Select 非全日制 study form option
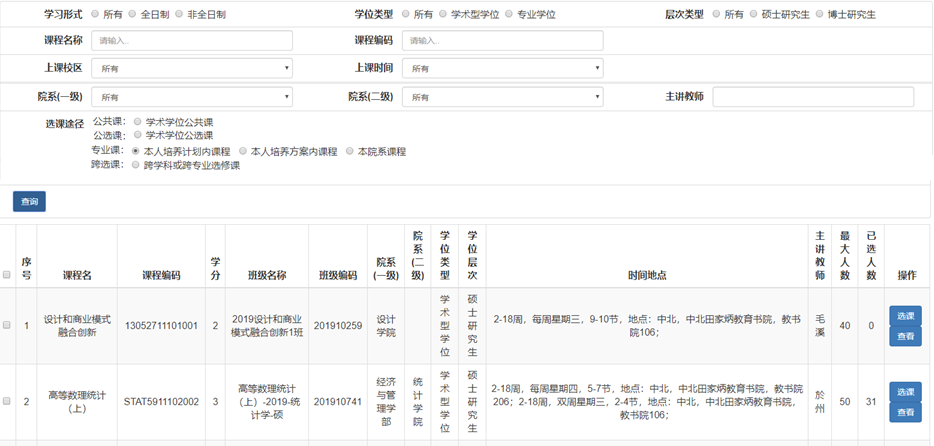Image resolution: width=934 pixels, height=446 pixels. coord(179,15)
